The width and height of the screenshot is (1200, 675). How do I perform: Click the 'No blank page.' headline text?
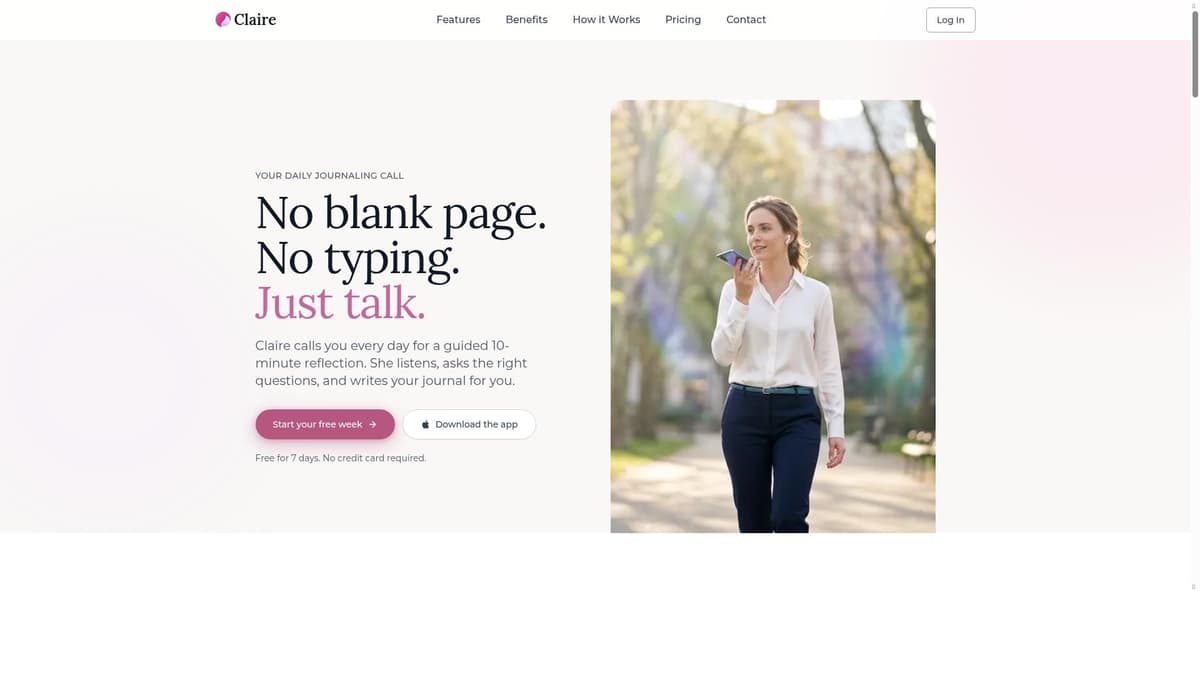point(401,213)
